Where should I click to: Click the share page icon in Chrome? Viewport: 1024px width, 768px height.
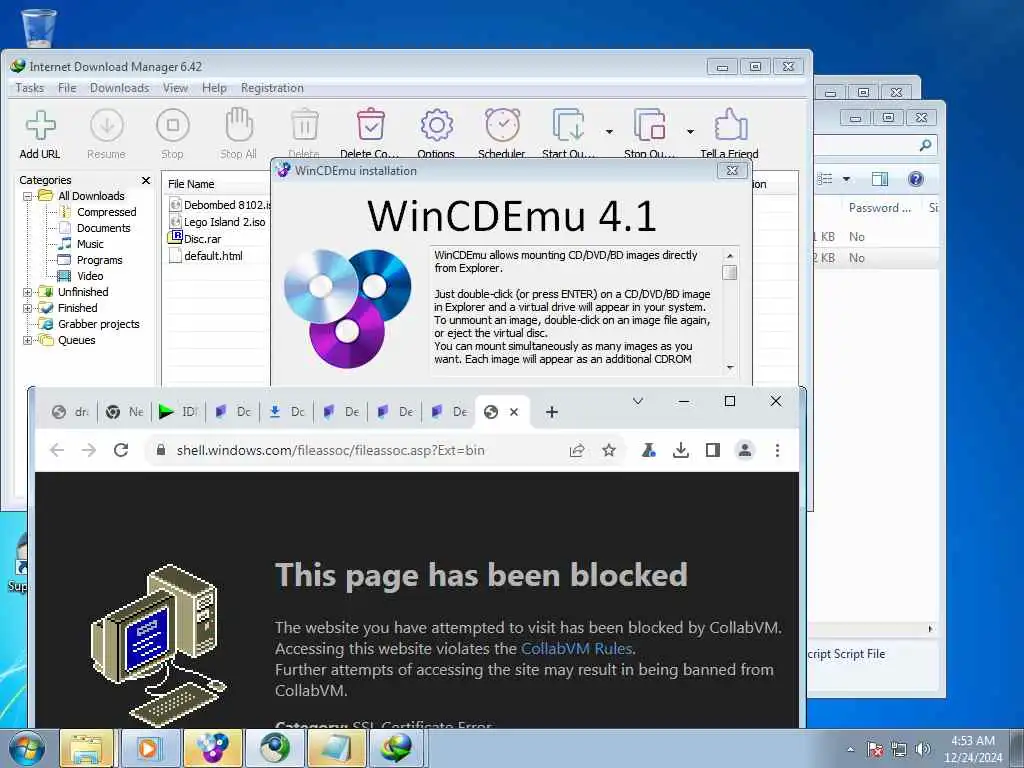[577, 450]
